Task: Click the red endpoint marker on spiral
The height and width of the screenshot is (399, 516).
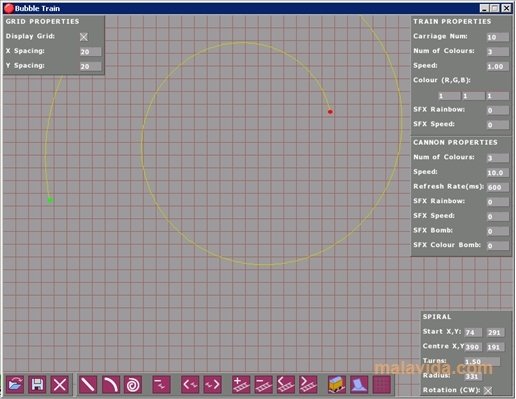Action: 330,112
